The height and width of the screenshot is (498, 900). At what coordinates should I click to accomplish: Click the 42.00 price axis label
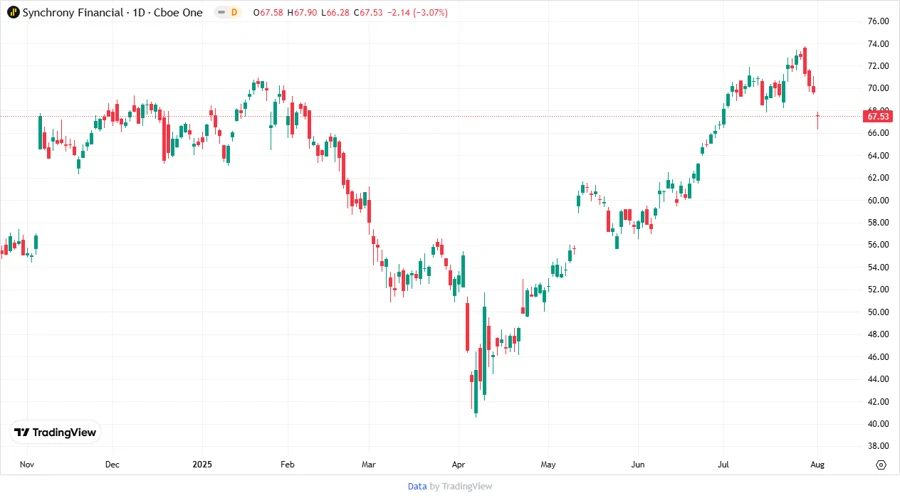(x=878, y=402)
